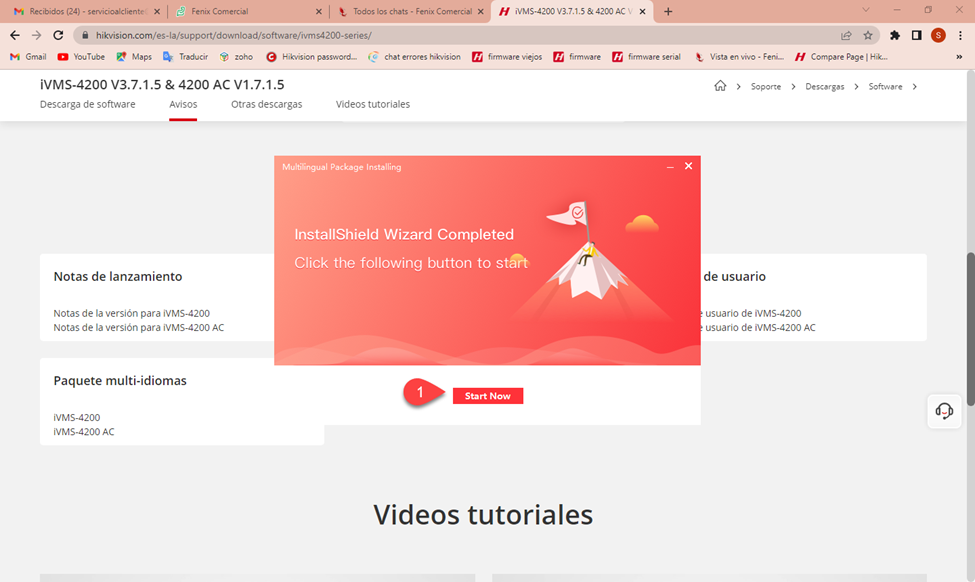Open the firmware serial bookmark

pyautogui.click(x=647, y=57)
